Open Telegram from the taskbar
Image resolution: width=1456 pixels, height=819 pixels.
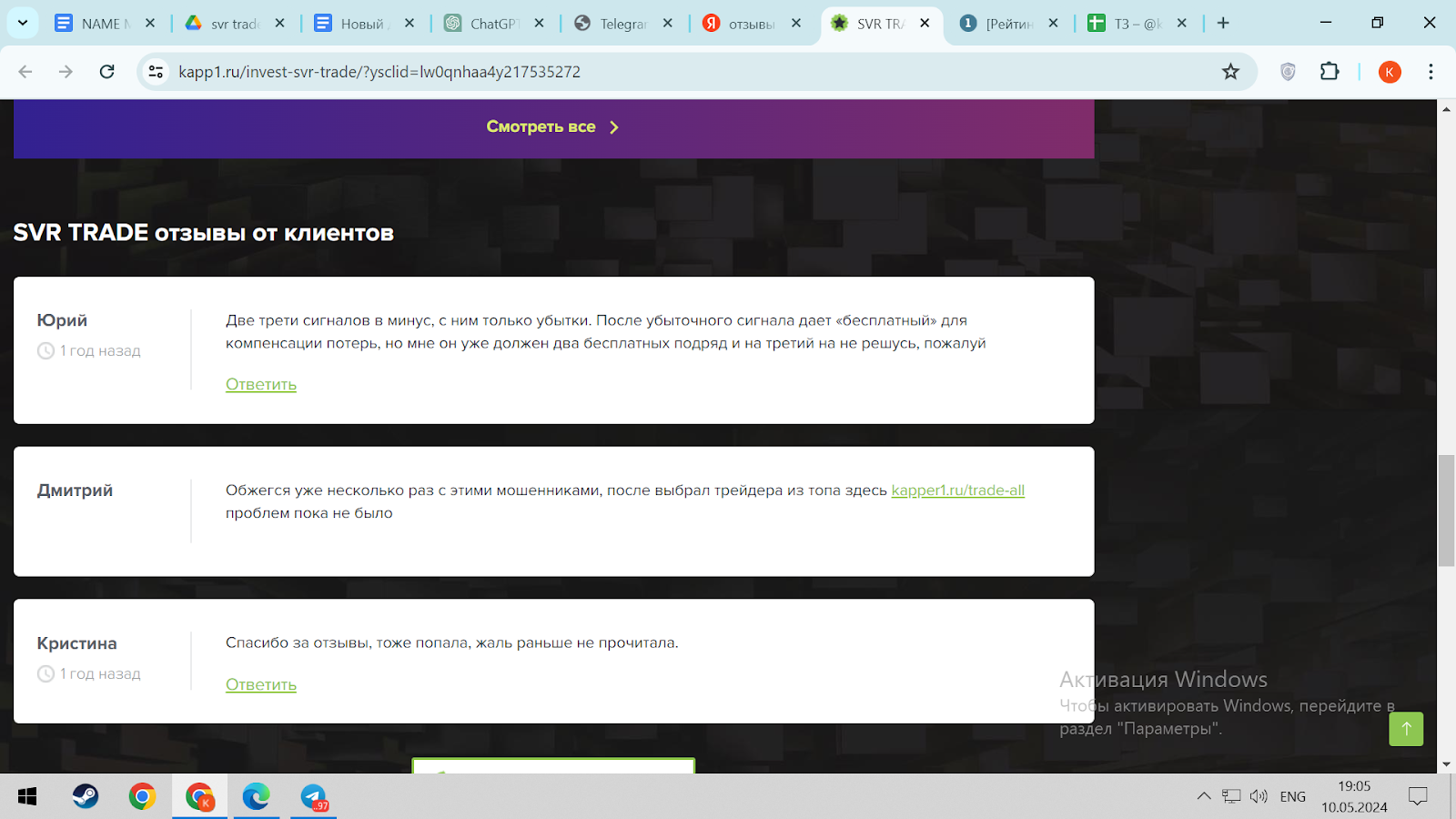(x=313, y=797)
